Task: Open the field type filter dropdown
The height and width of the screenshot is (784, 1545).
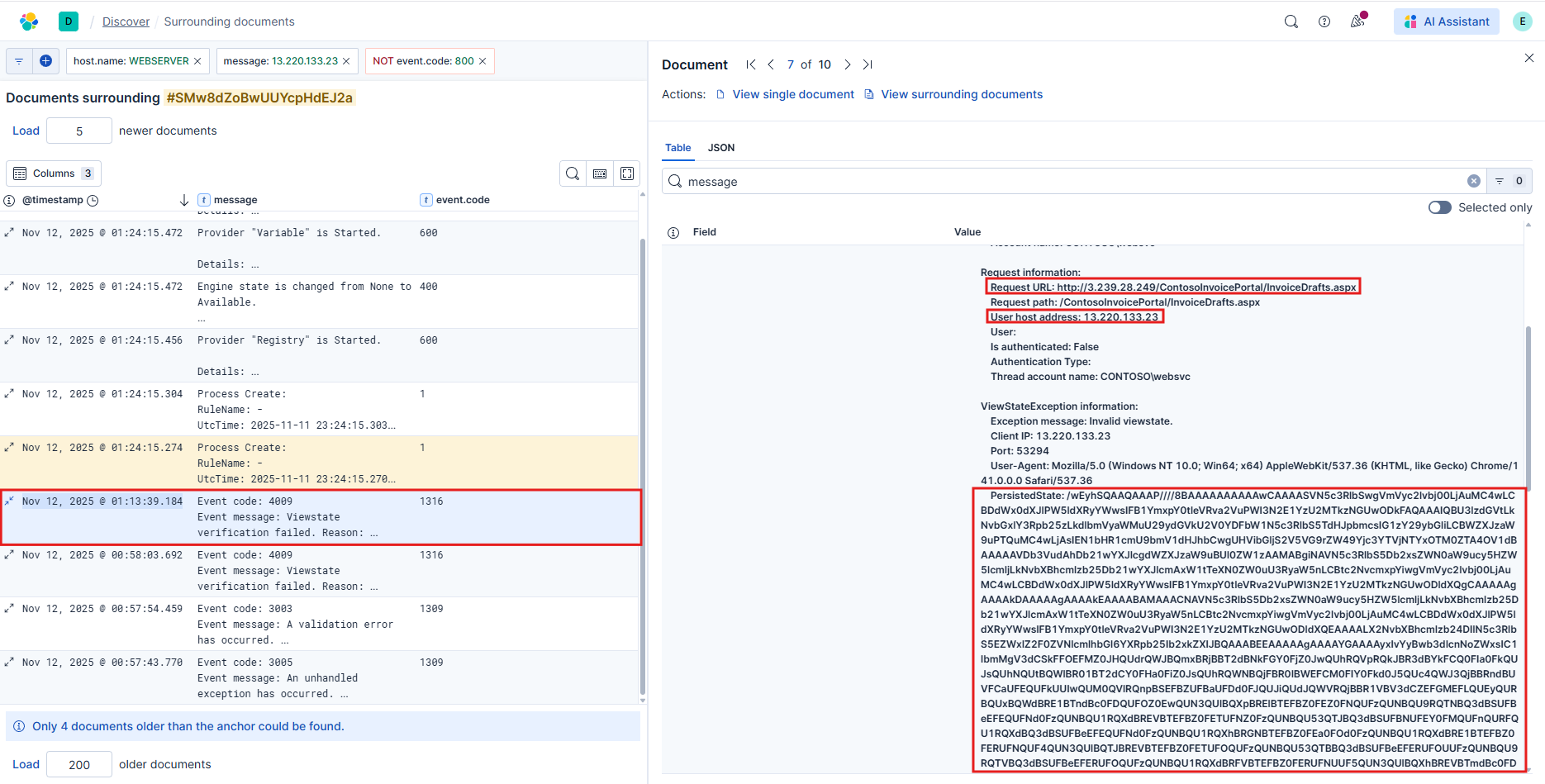Action: click(1509, 181)
